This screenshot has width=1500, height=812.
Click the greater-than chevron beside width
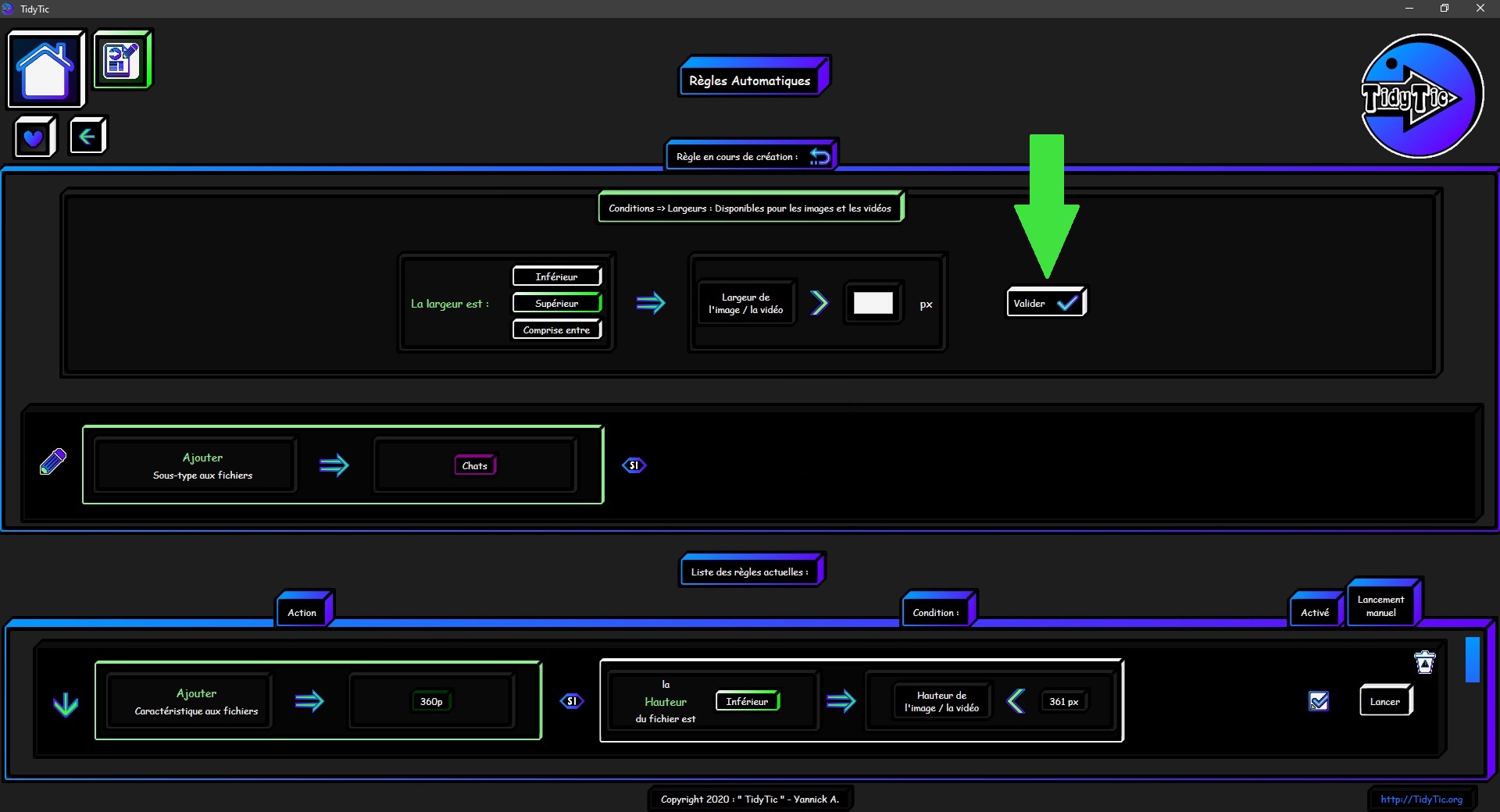pyautogui.click(x=819, y=303)
